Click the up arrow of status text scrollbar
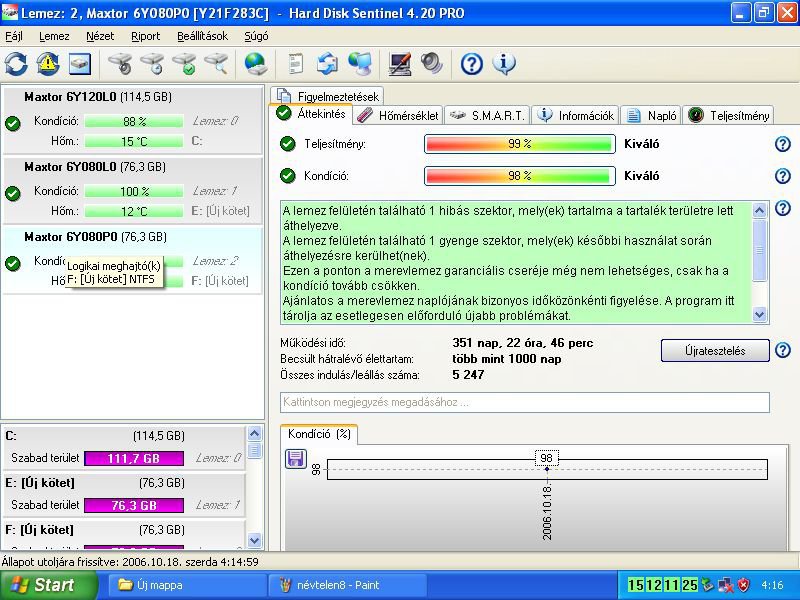 759,210
